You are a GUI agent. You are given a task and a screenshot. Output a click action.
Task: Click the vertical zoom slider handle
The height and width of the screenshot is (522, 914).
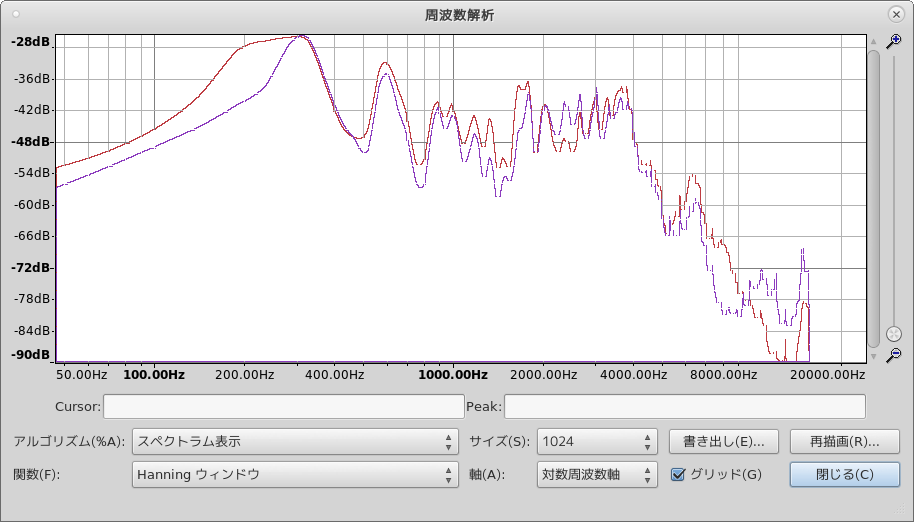(894, 334)
